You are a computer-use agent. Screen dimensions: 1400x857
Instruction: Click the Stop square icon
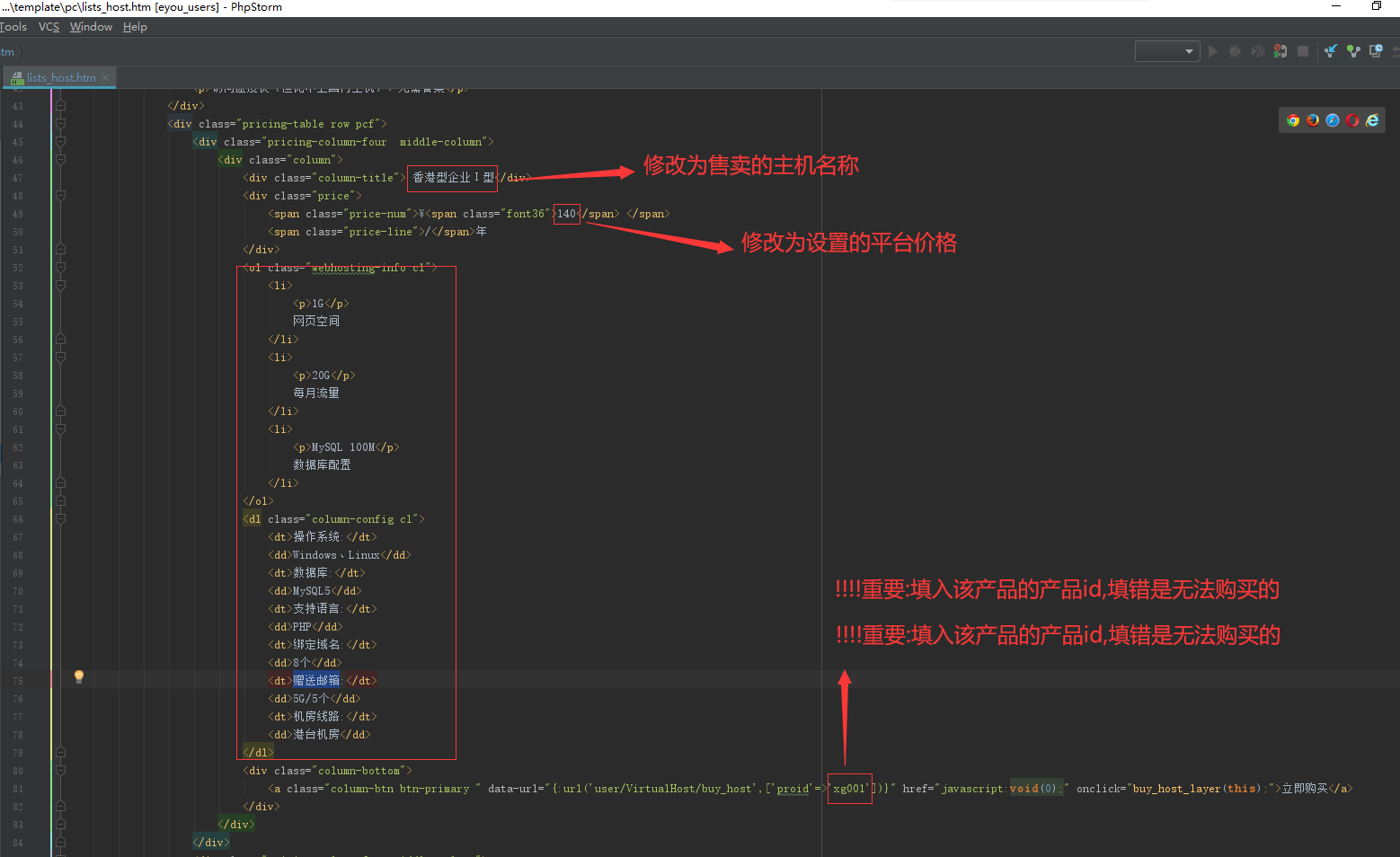(x=1303, y=51)
